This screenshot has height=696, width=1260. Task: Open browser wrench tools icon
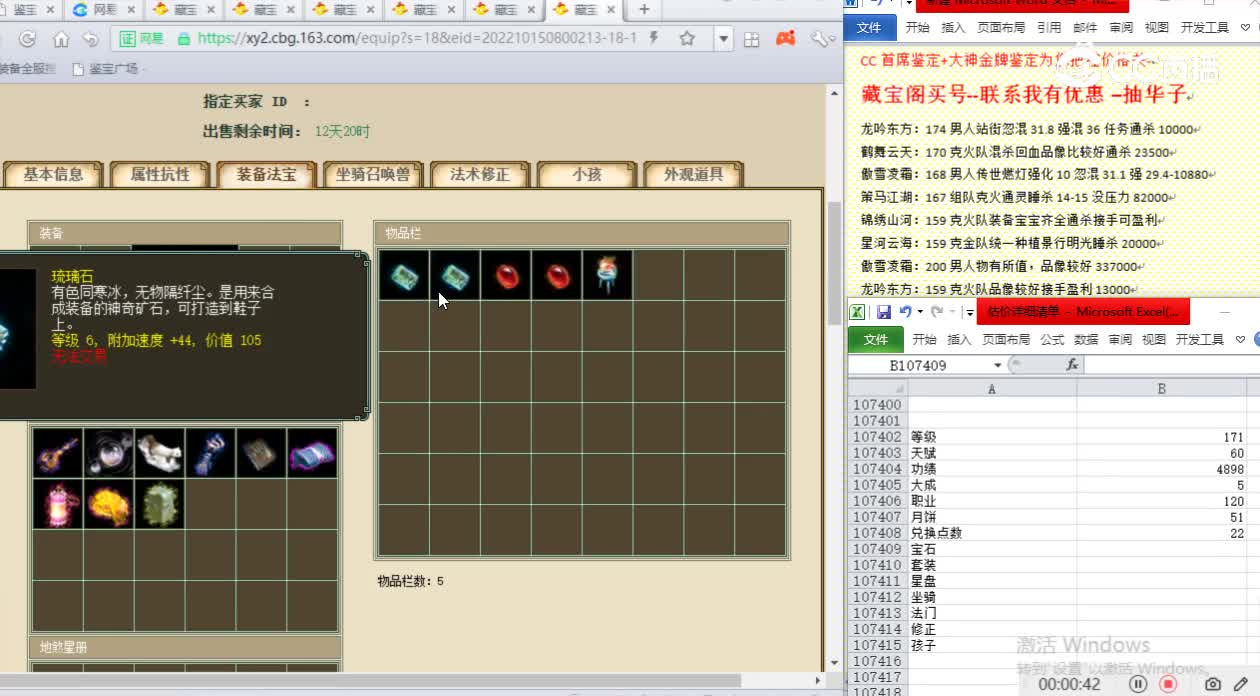[820, 39]
